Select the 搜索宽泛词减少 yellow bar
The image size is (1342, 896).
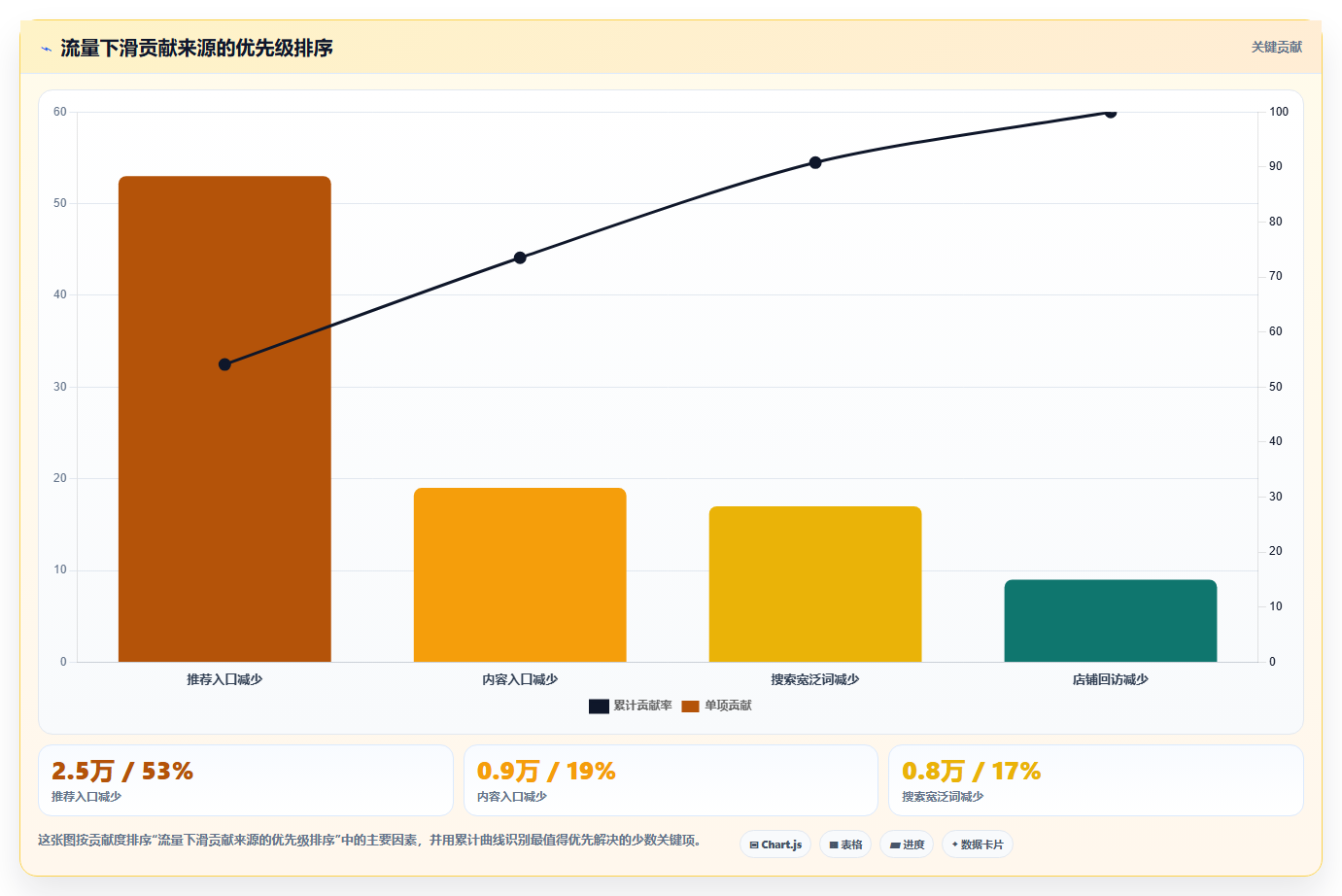pyautogui.click(x=815, y=584)
